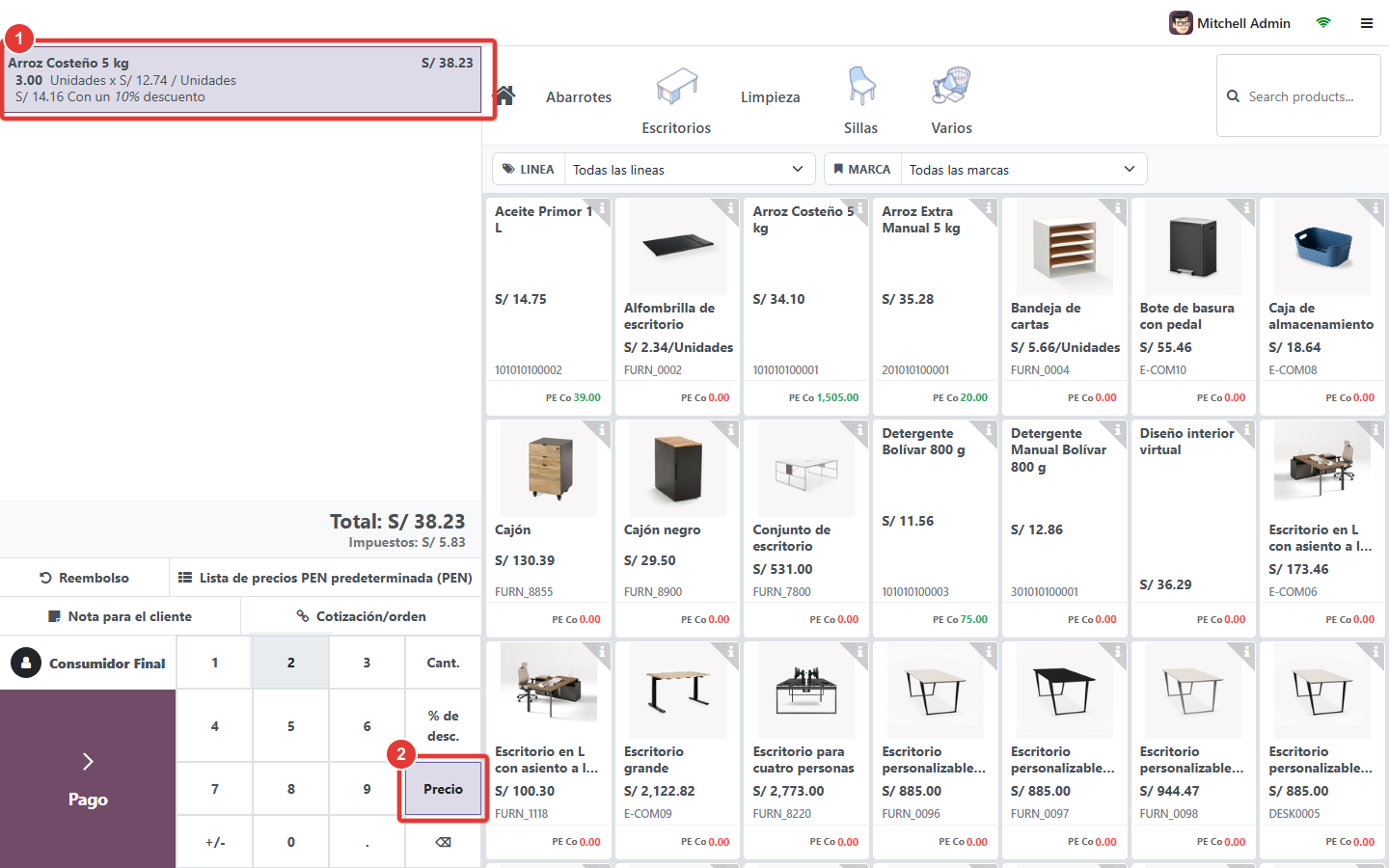Activate the Cant. quantity mode
This screenshot has height=868, width=1389.
point(443,663)
